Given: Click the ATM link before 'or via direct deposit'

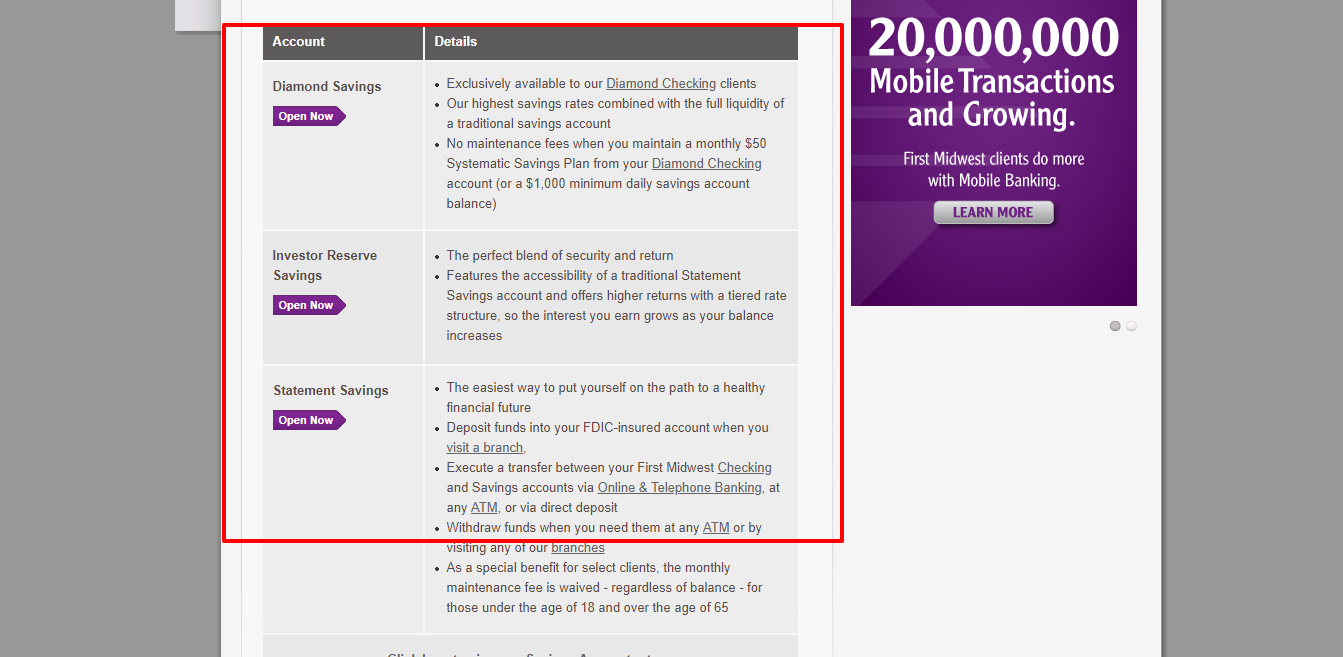Looking at the screenshot, I should 484,508.
